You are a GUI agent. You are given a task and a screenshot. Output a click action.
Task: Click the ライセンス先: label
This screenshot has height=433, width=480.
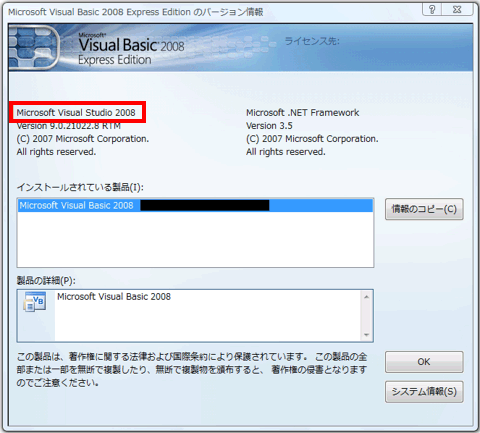[312, 41]
